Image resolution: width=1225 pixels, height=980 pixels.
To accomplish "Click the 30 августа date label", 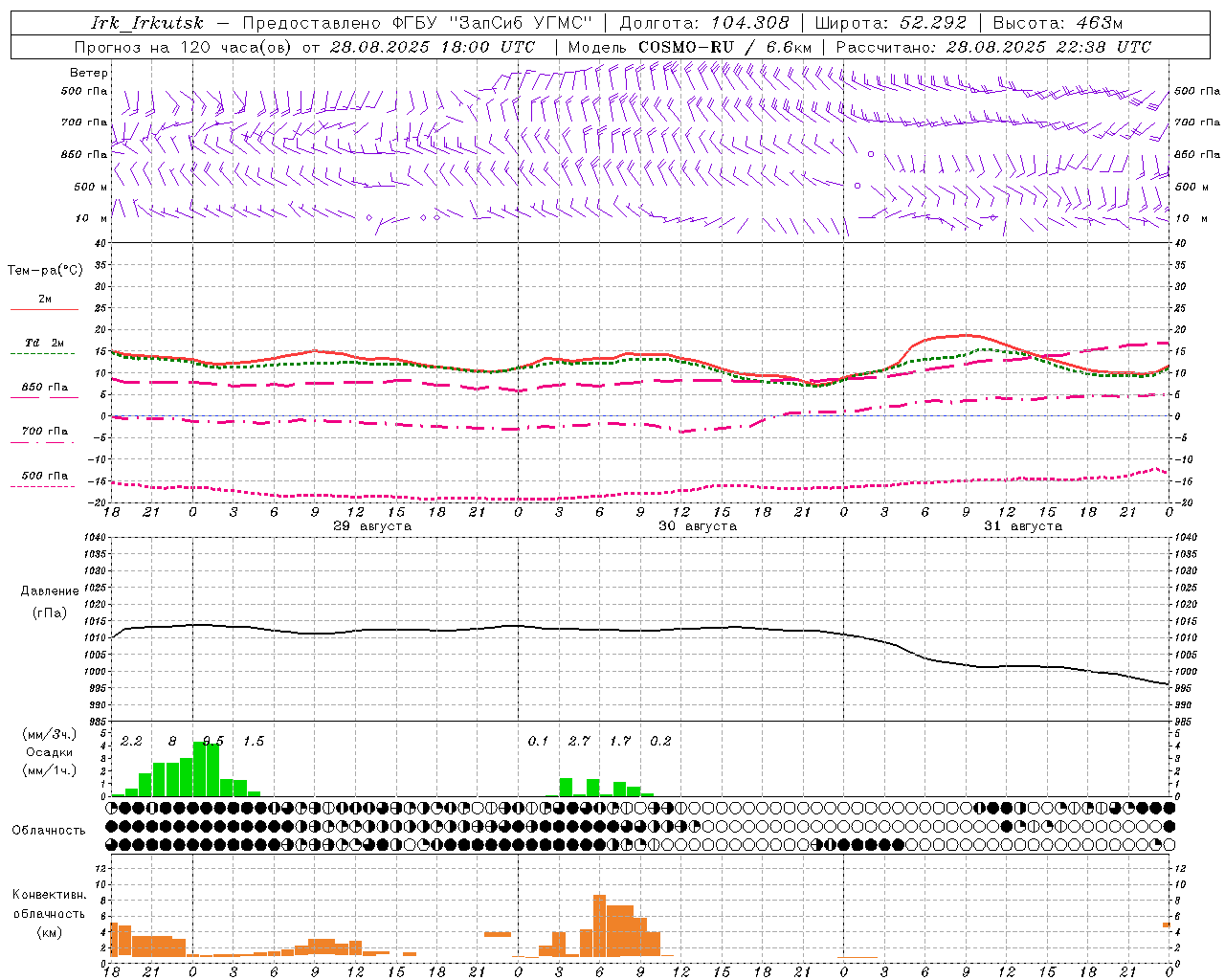I will pyautogui.click(x=698, y=526).
